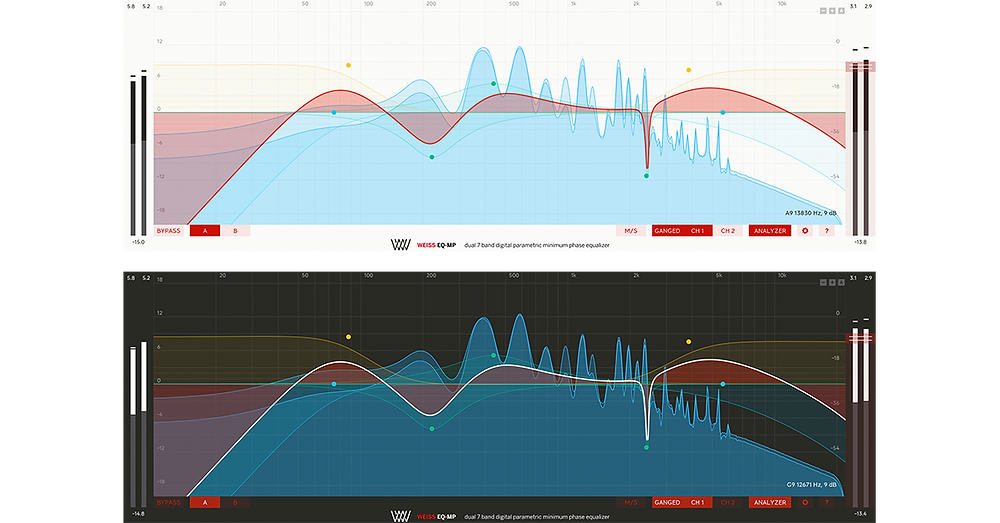
Task: Enable M/S mode in the dark-theme EQ
Action: pyautogui.click(x=631, y=503)
